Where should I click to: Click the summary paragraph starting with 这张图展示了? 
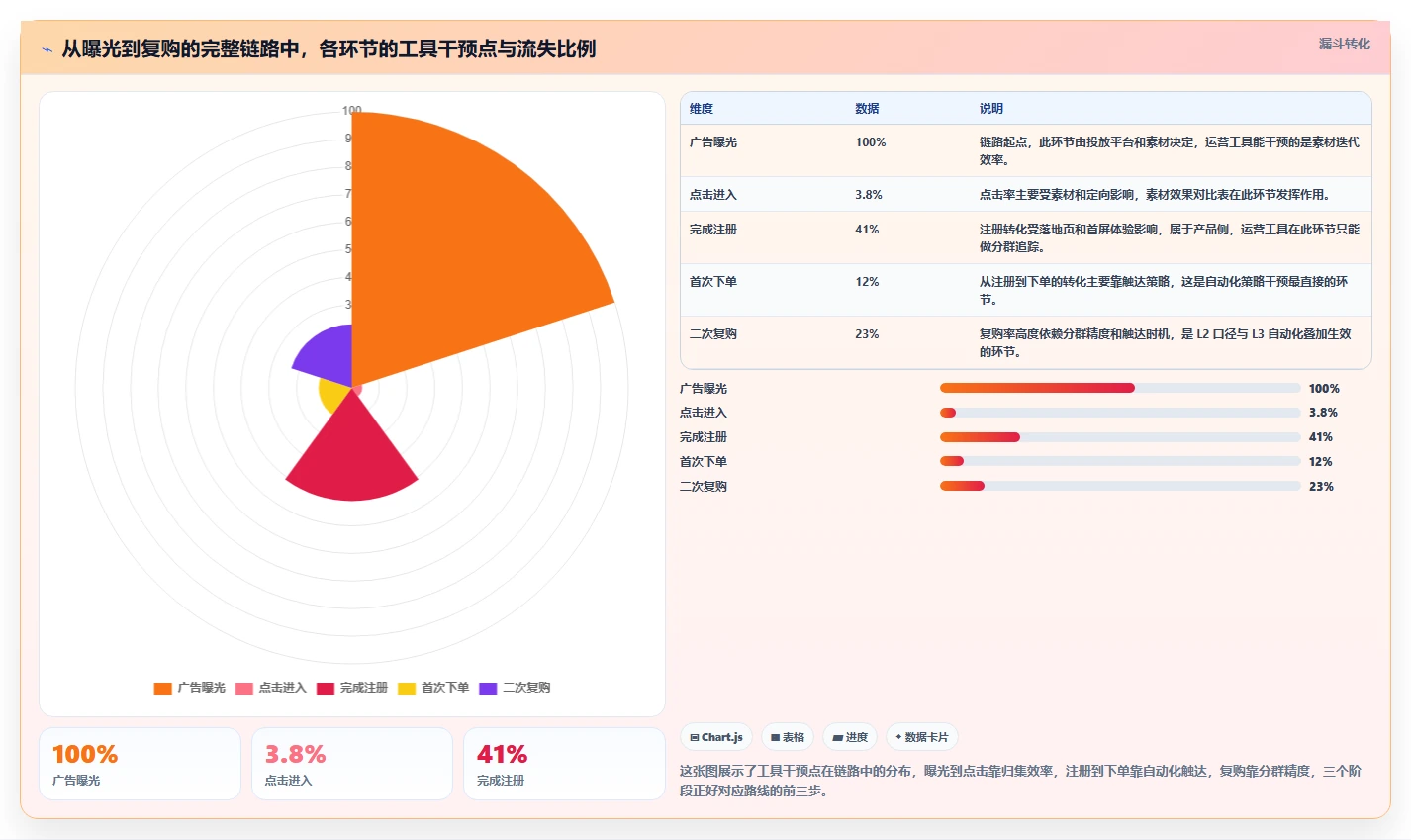coord(1020,781)
